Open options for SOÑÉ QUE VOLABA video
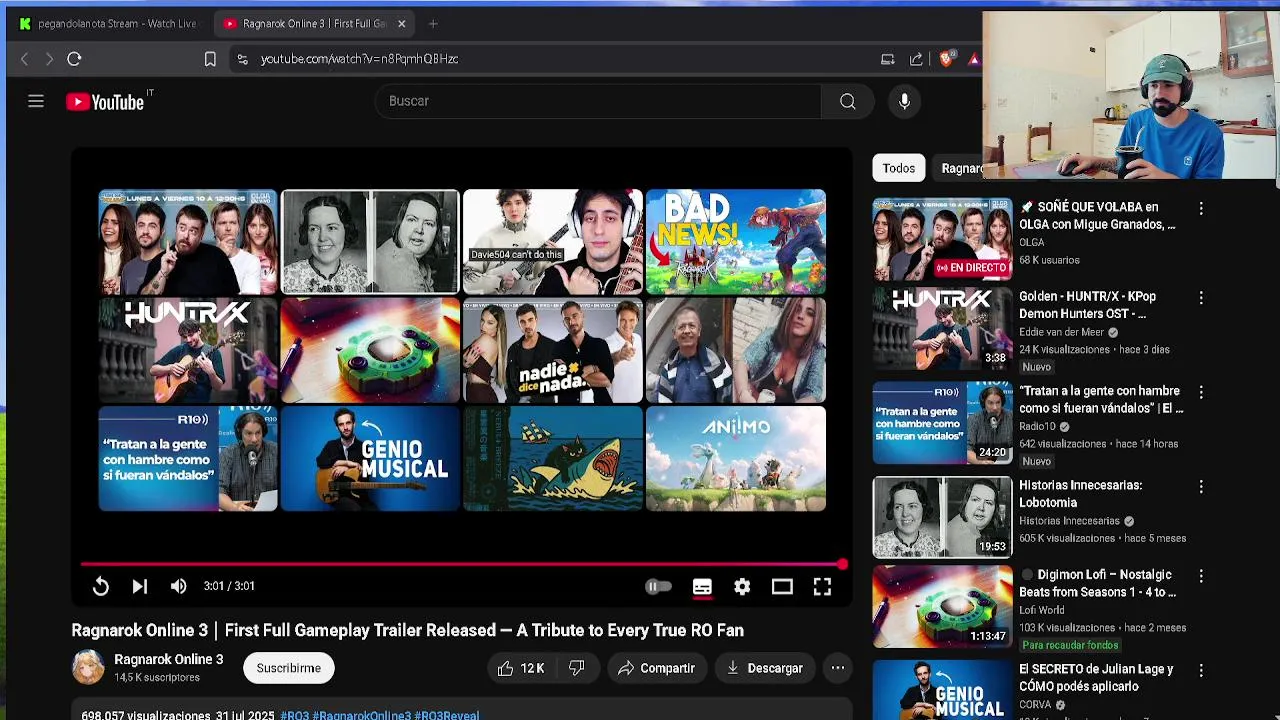 coord(1201,209)
